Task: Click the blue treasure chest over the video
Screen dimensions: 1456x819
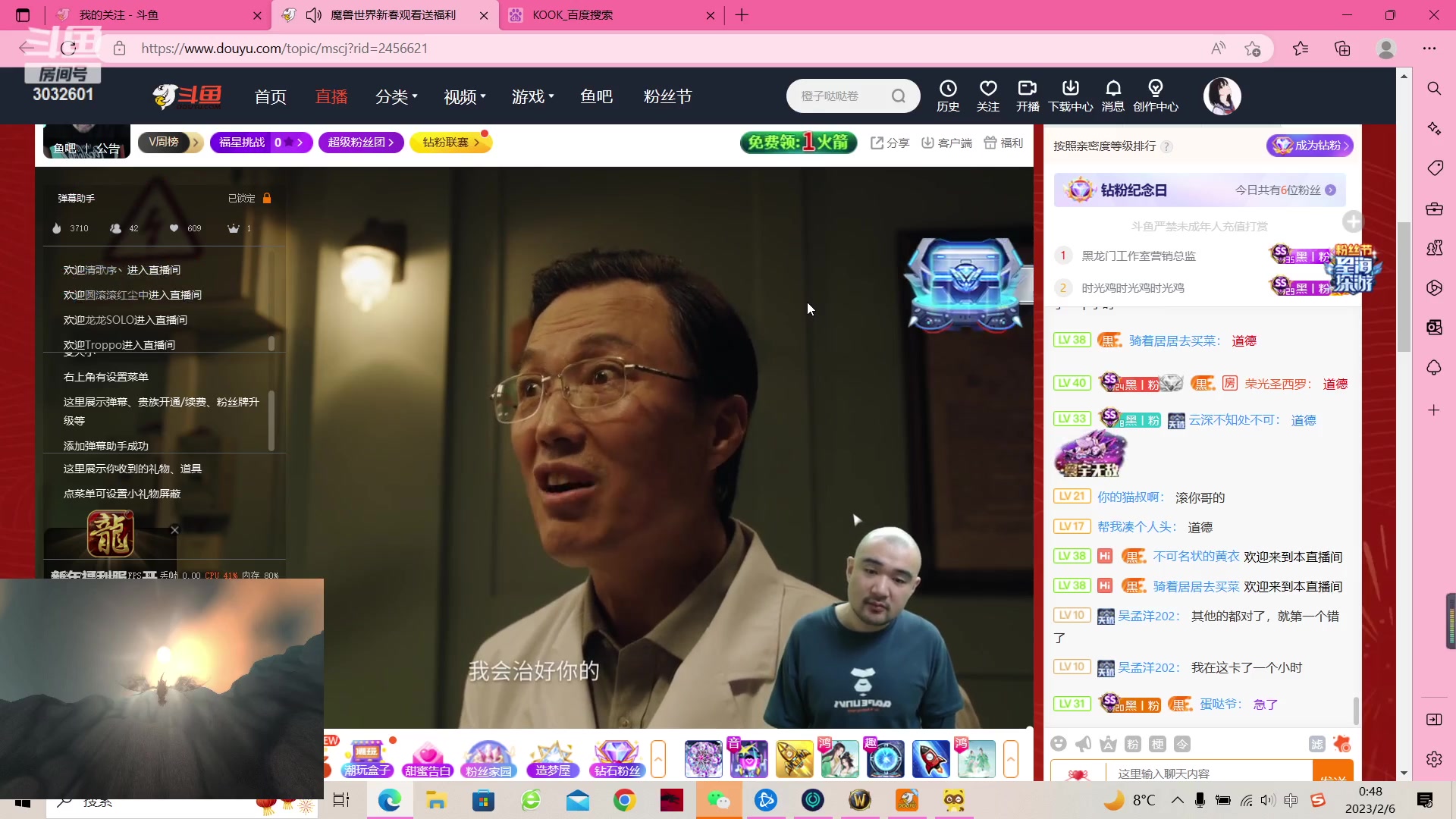Action: 965,285
